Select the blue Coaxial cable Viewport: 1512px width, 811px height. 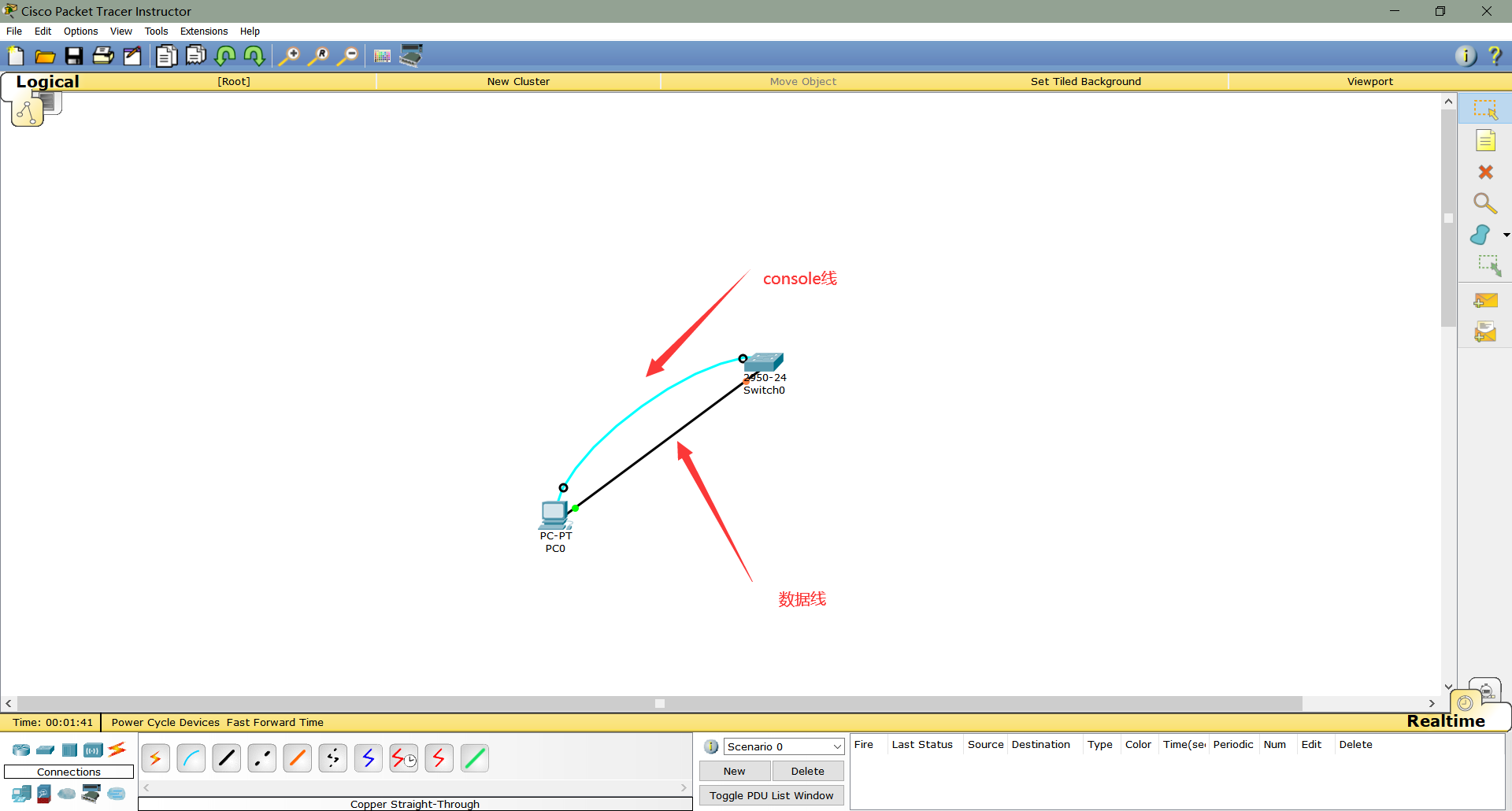tap(369, 758)
